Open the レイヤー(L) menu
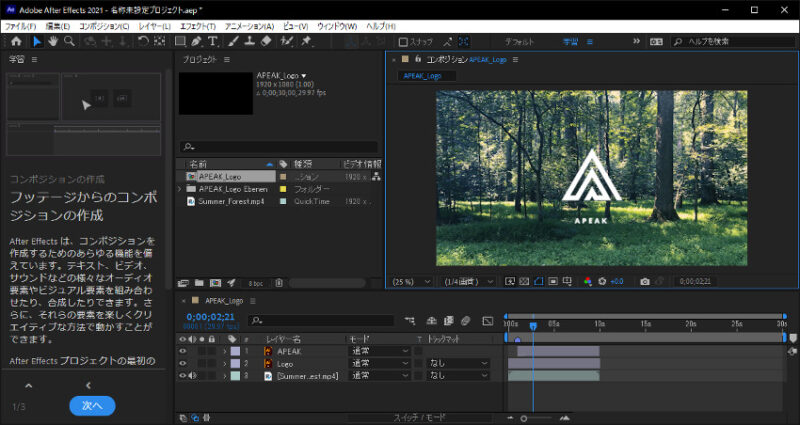This screenshot has height=425, width=800. [x=155, y=26]
